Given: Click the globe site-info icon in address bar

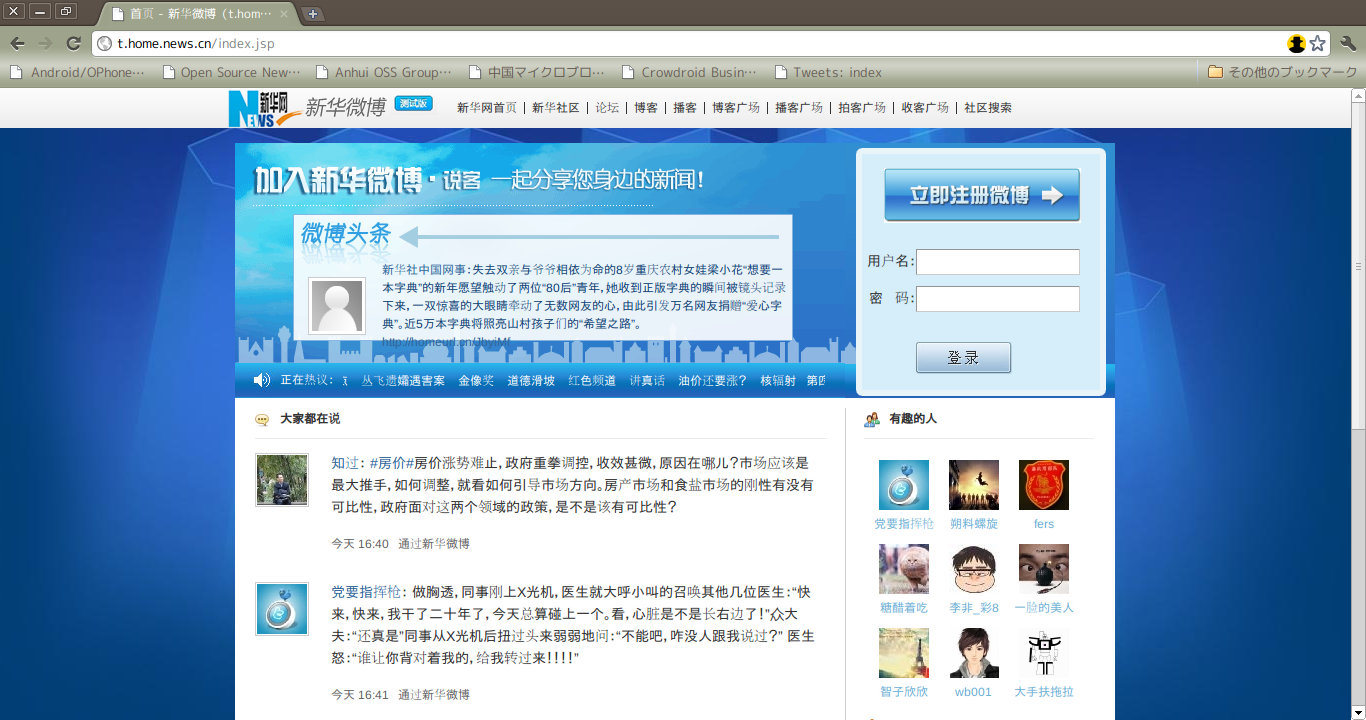Looking at the screenshot, I should [x=105, y=43].
